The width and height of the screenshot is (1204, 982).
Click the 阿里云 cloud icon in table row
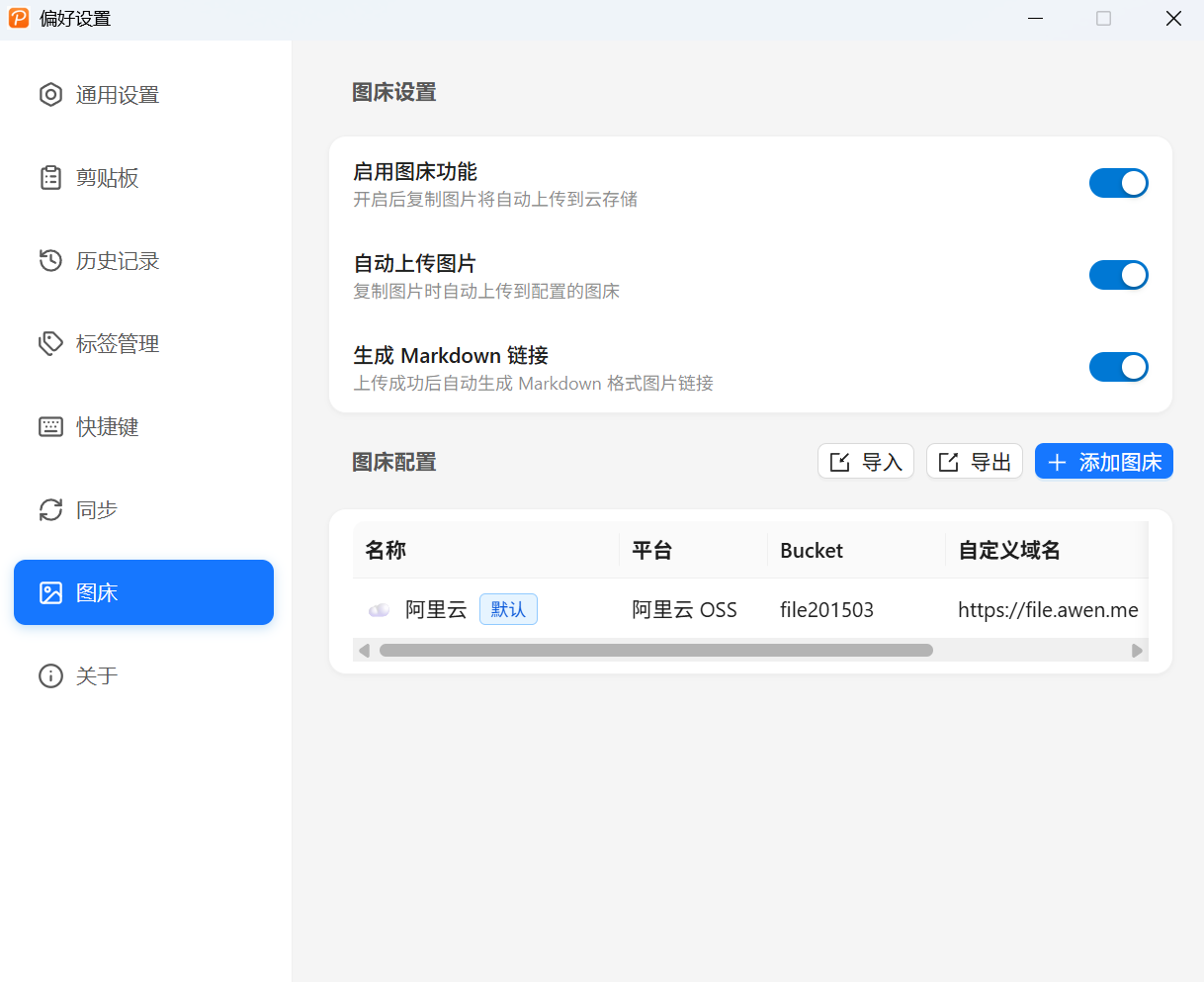[379, 610]
